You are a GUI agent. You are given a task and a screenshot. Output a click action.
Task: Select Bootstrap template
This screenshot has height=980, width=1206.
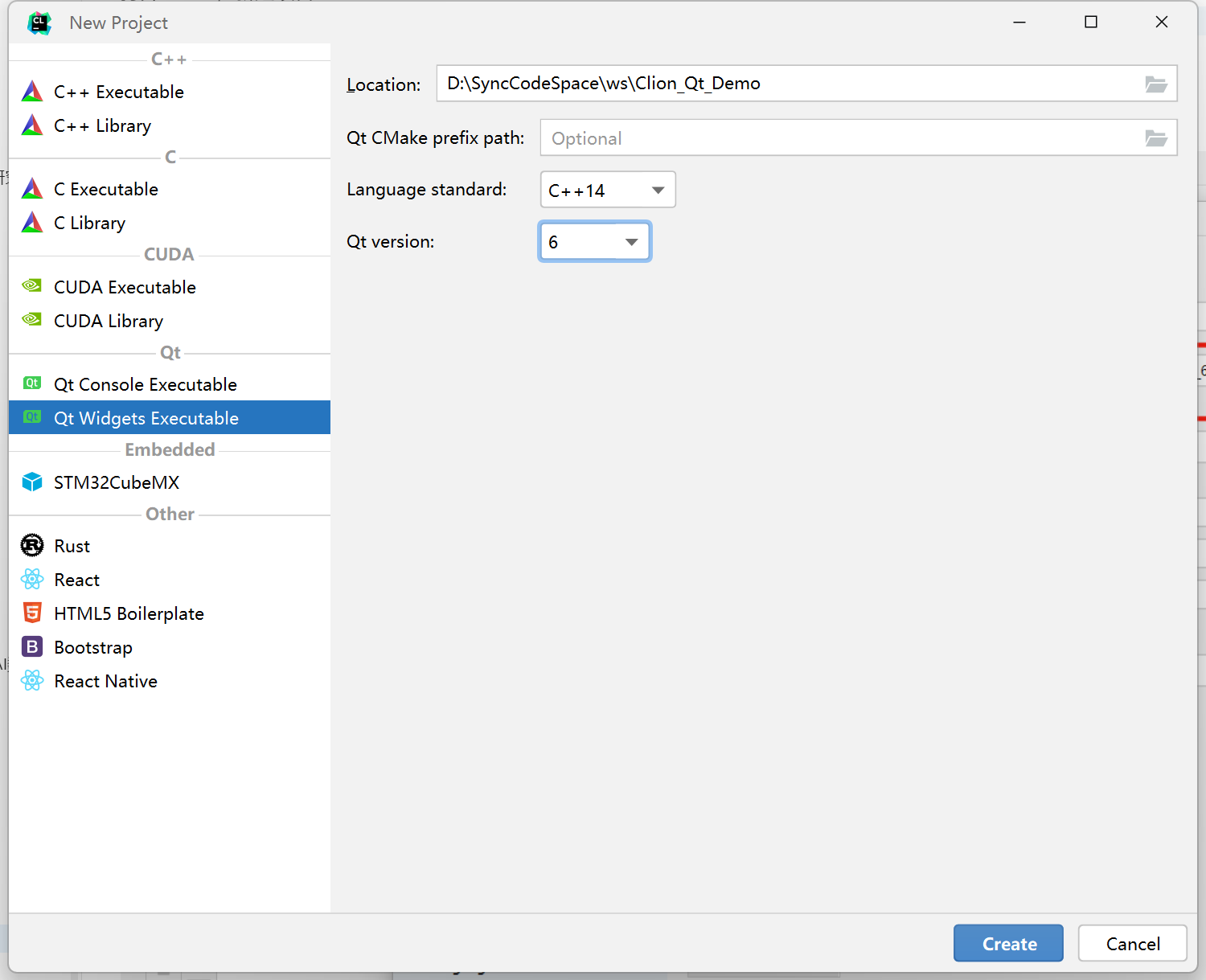pyautogui.click(x=170, y=647)
